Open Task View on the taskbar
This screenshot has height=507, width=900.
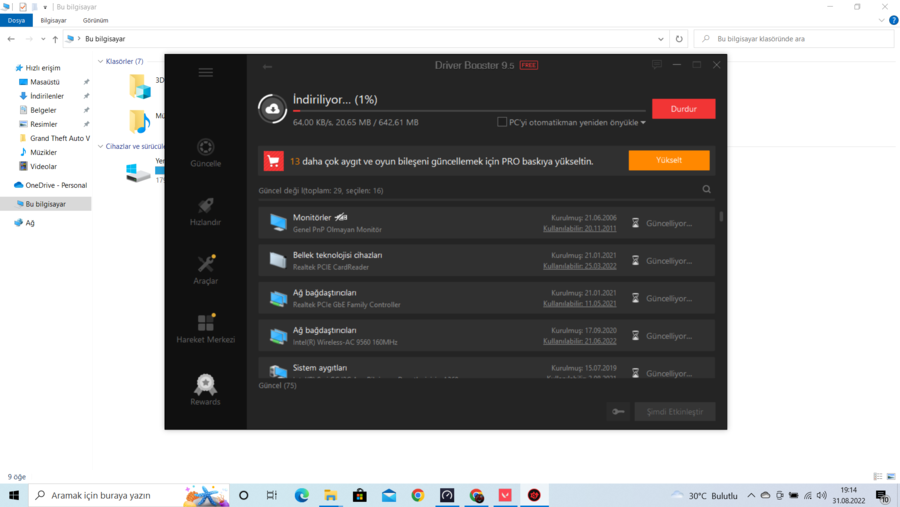coord(272,495)
